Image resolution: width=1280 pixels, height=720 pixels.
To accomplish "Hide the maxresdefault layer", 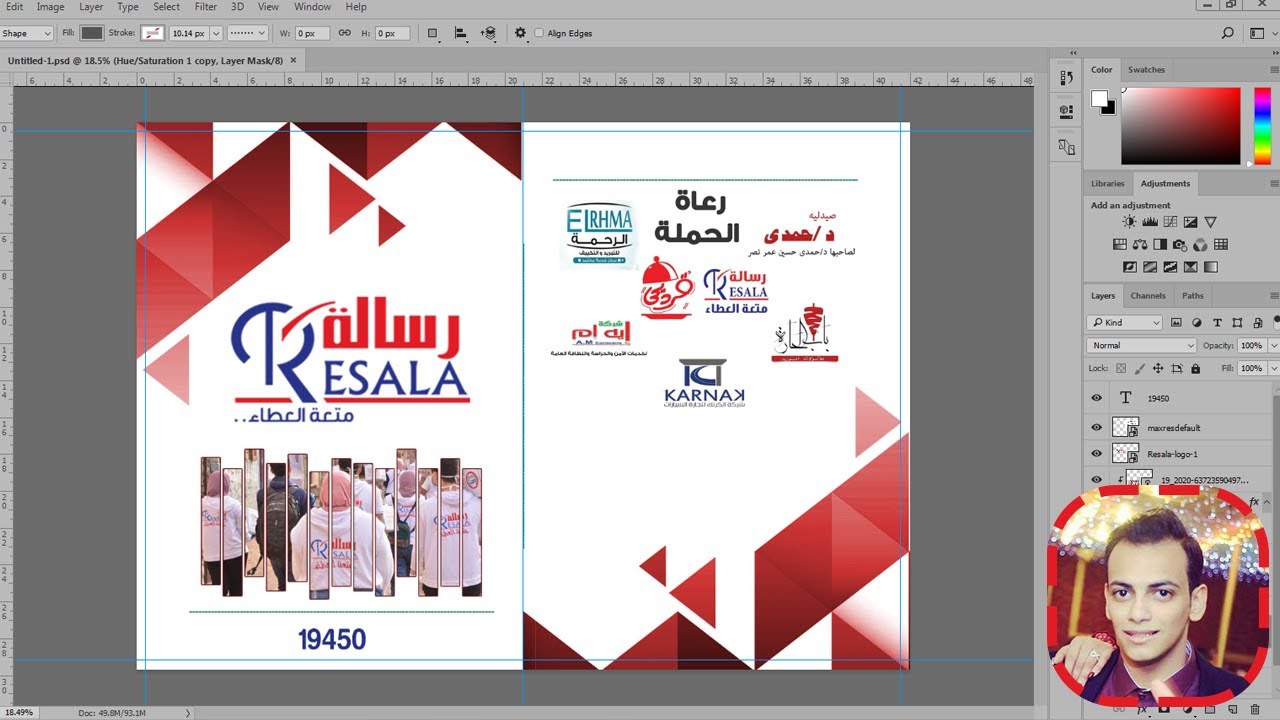I will pyautogui.click(x=1096, y=427).
